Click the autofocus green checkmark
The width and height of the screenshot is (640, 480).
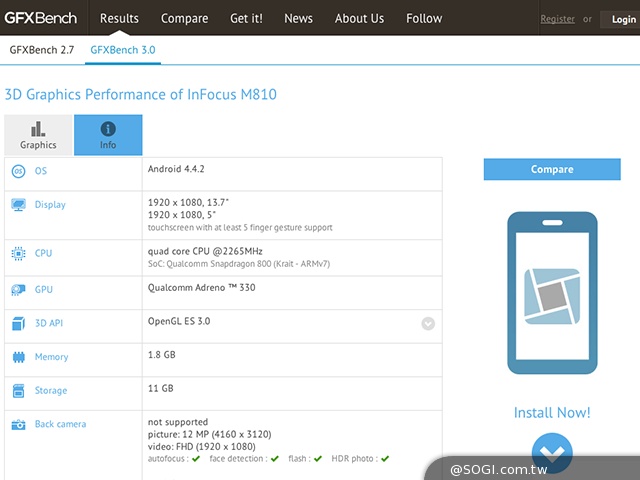[196, 459]
